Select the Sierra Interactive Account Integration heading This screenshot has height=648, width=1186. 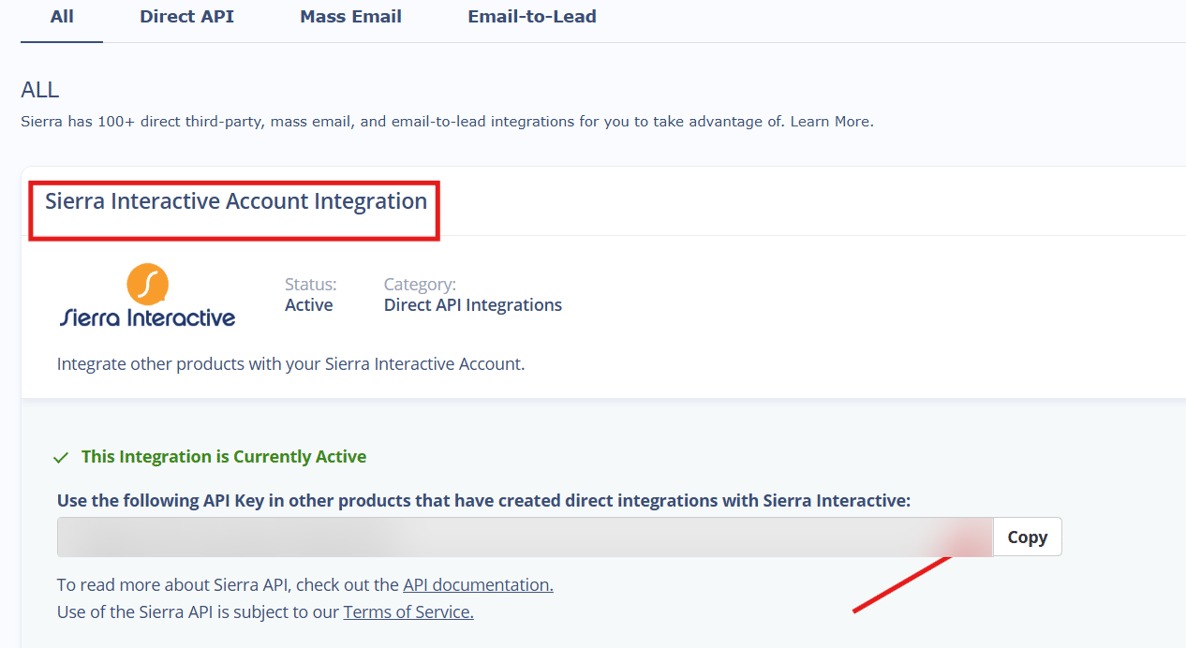click(x=236, y=202)
